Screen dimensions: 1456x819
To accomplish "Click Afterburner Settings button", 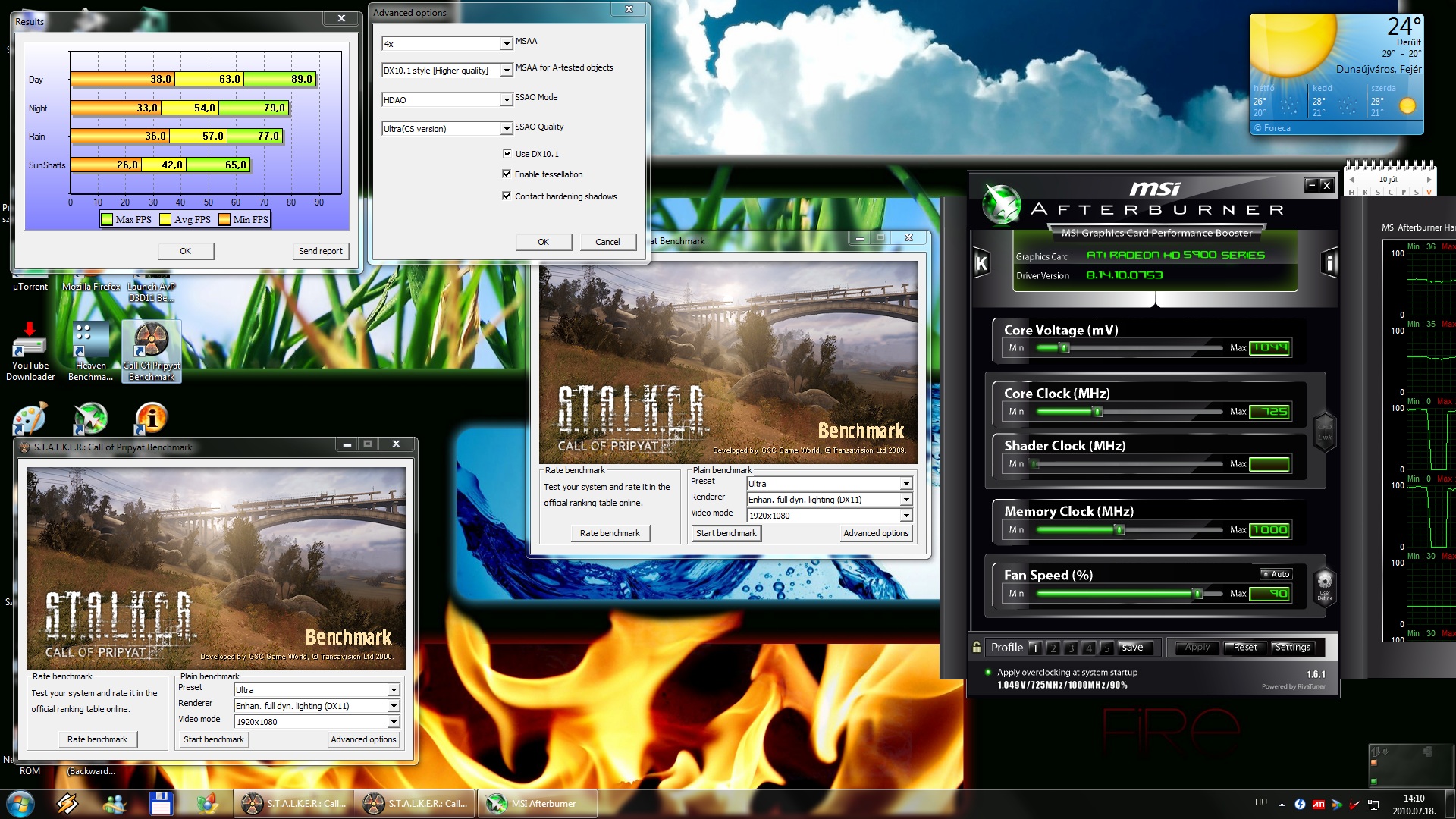I will 1292,648.
